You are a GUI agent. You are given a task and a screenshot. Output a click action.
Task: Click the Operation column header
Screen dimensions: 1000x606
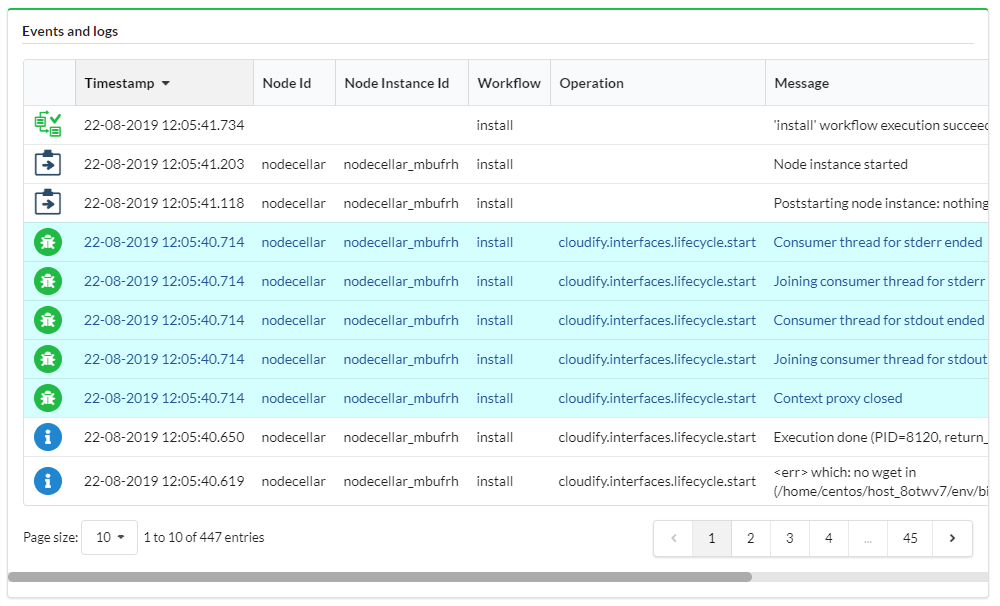[658, 83]
